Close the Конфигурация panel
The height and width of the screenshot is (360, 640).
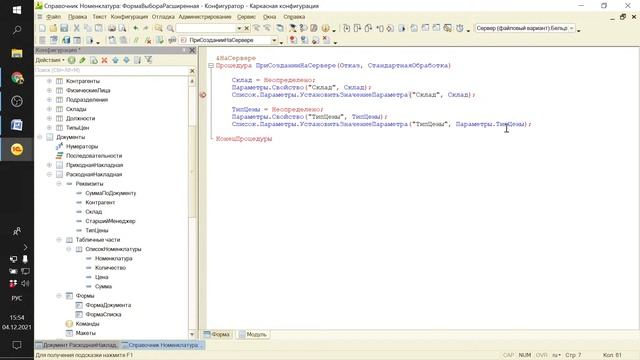point(192,50)
